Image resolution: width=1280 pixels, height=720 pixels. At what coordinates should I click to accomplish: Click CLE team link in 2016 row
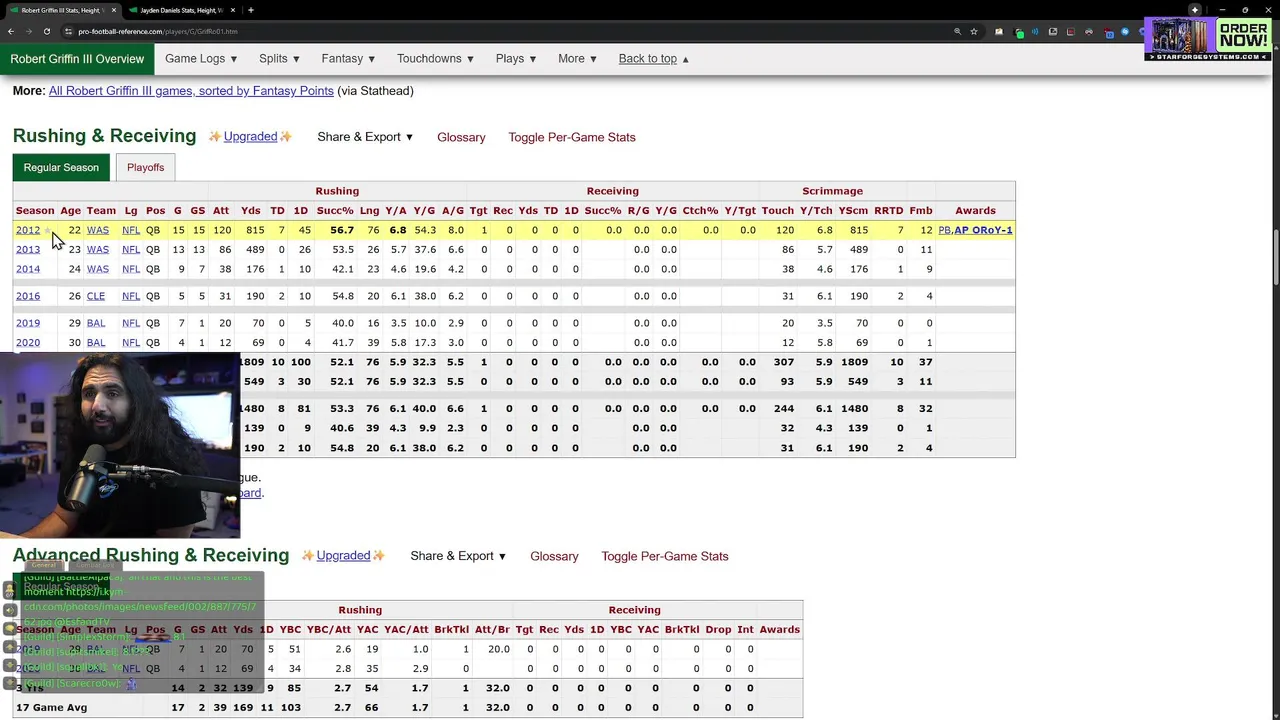point(96,296)
